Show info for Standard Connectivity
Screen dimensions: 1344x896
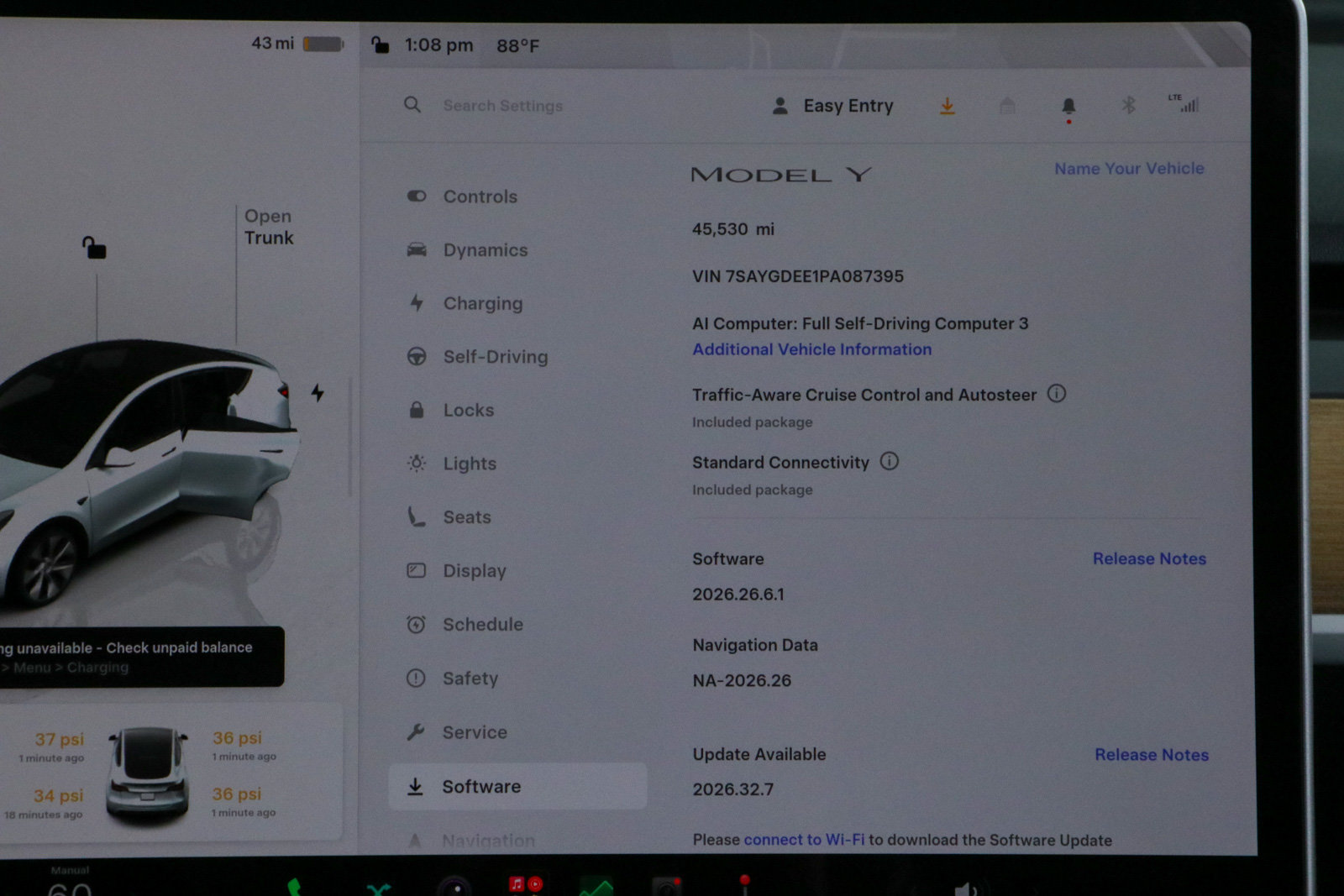coord(889,461)
